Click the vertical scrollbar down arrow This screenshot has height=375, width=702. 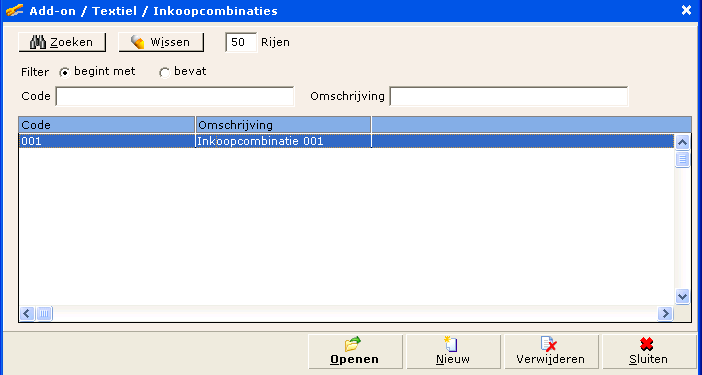(682, 296)
